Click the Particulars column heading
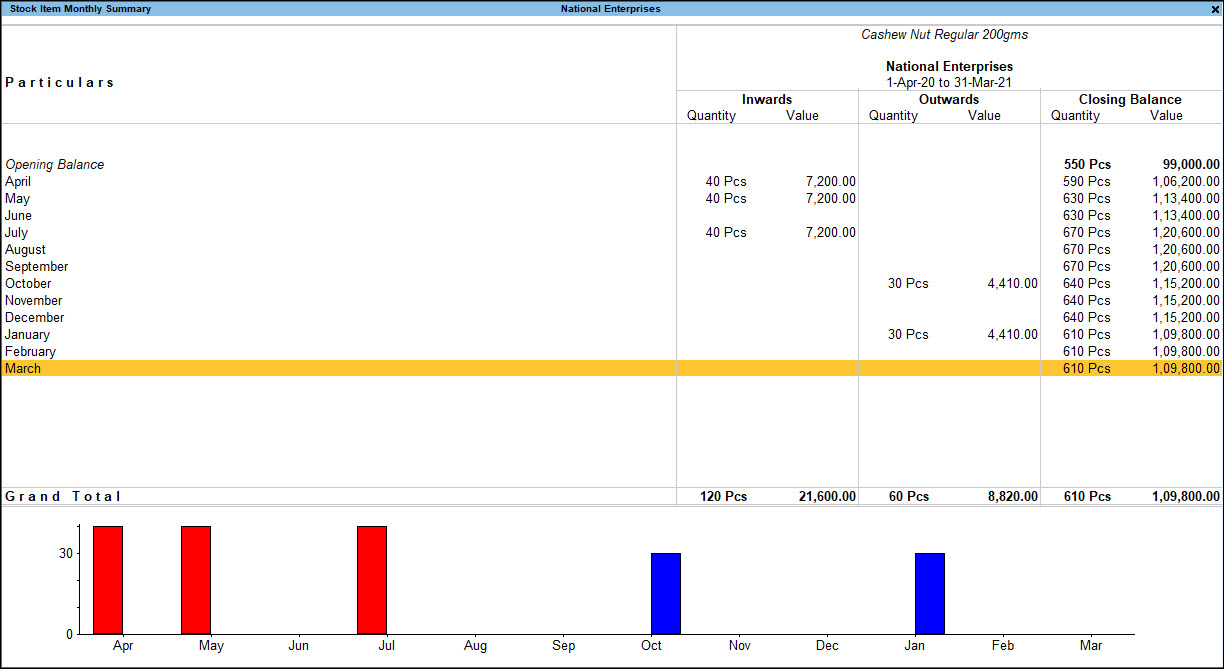 coord(58,82)
